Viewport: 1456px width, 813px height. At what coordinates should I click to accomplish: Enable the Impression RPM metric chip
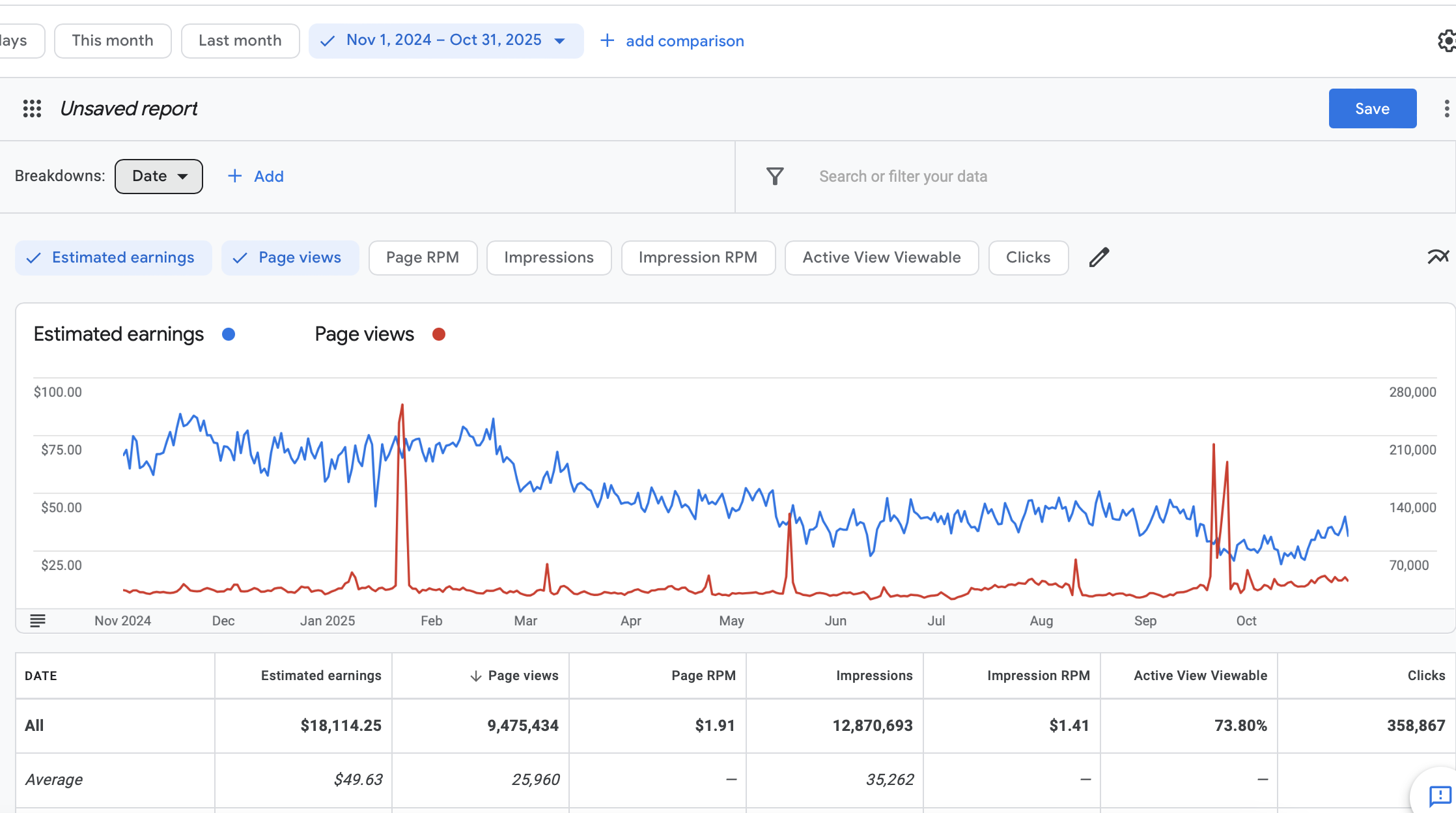697,258
